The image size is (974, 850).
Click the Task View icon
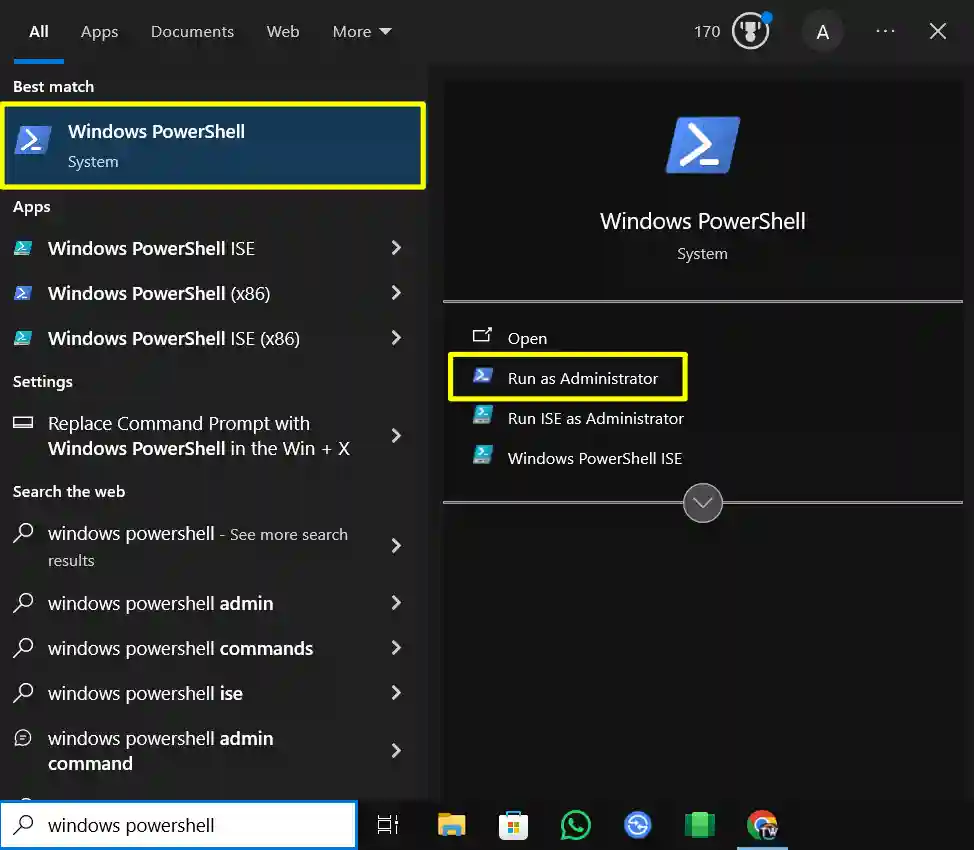tap(388, 825)
